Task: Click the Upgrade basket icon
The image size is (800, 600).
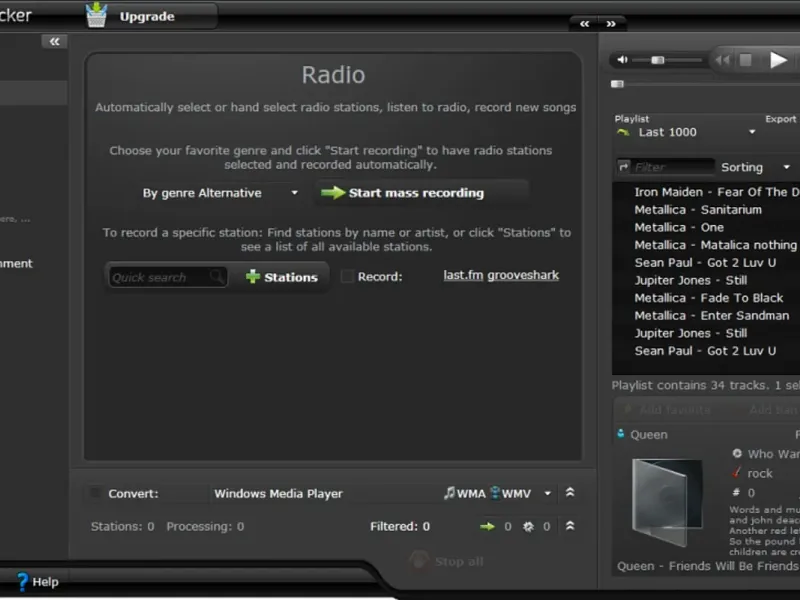Action: tap(96, 15)
